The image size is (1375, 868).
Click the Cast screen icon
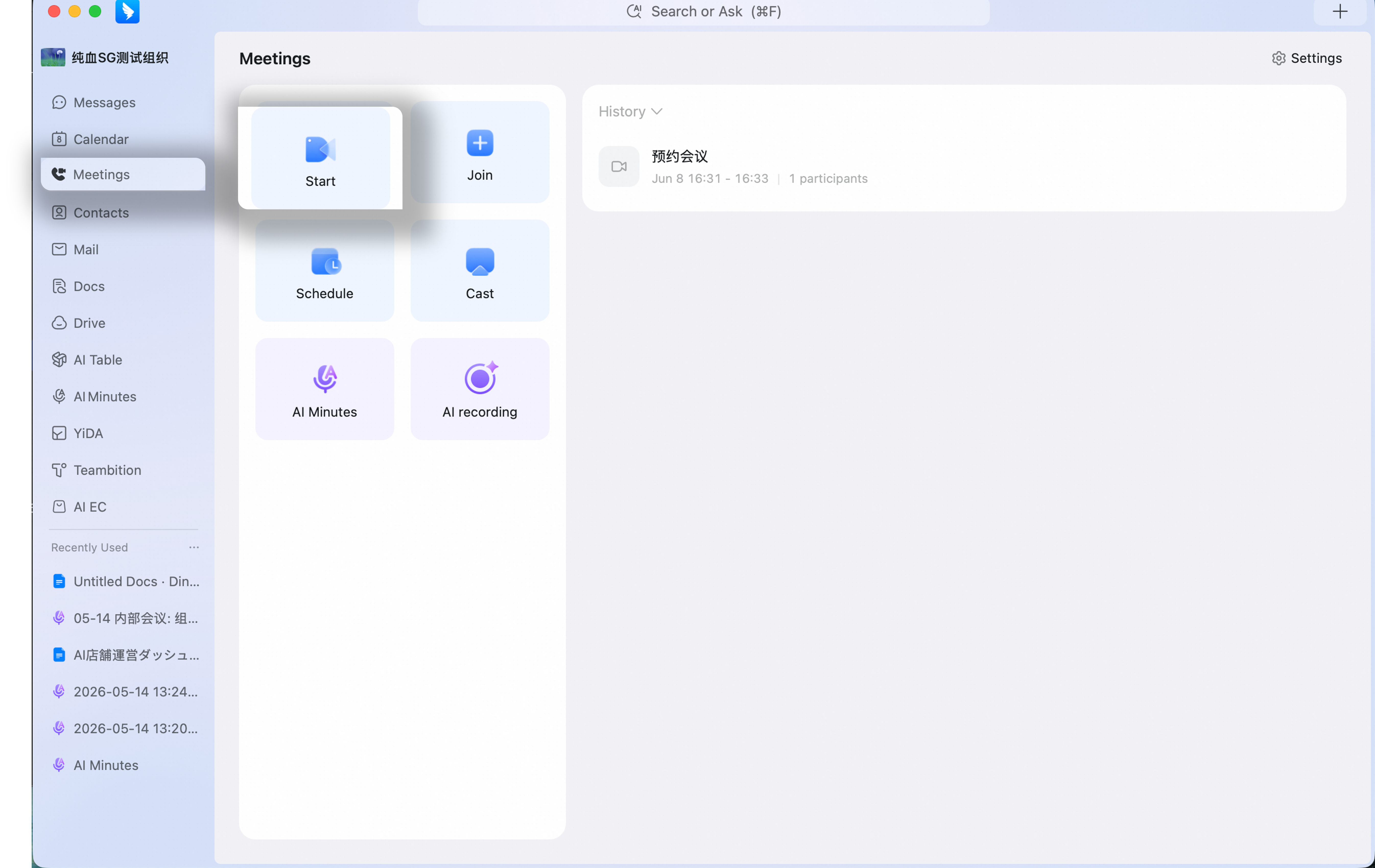(480, 261)
